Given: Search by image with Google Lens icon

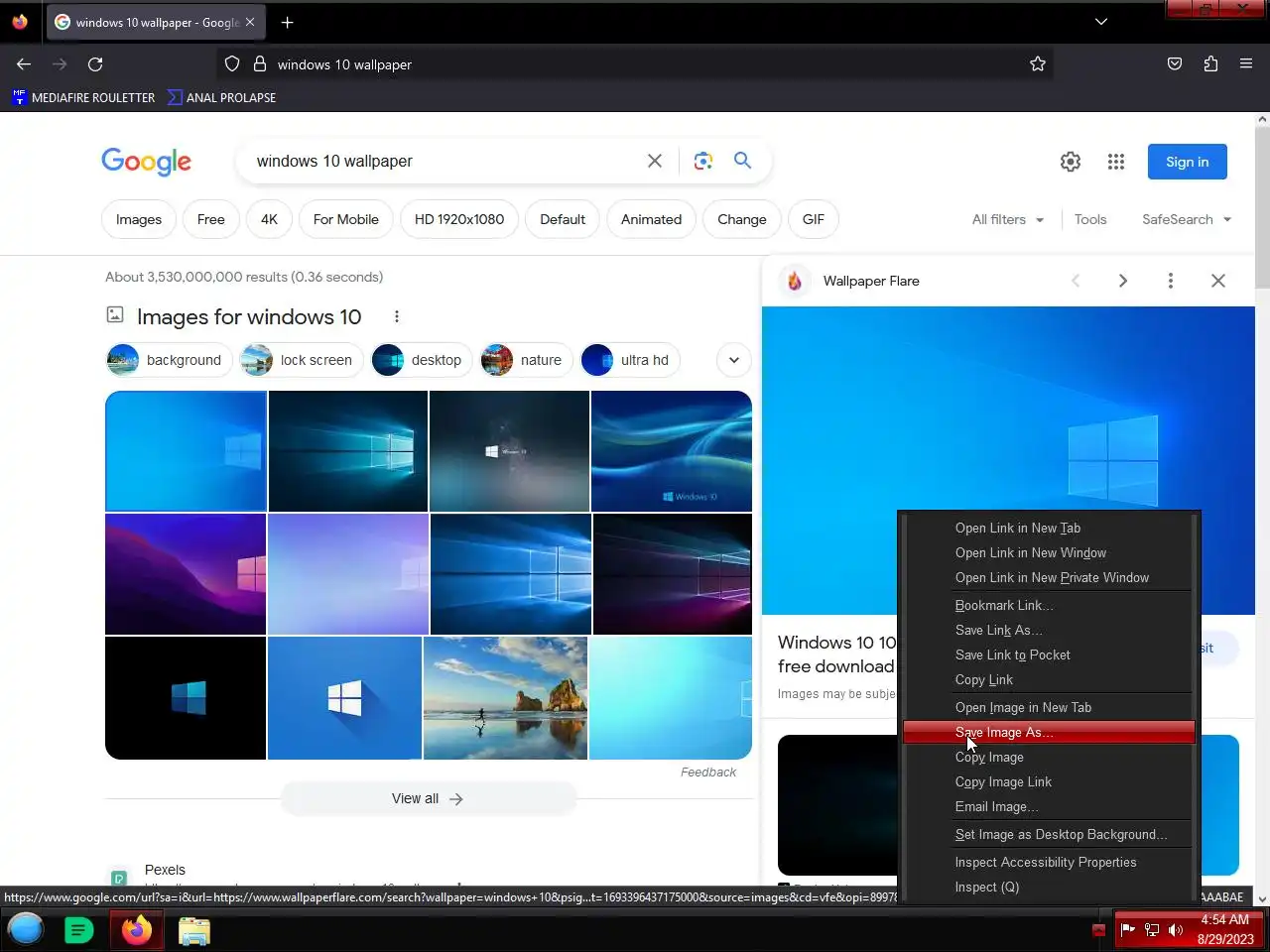Looking at the screenshot, I should (x=703, y=161).
